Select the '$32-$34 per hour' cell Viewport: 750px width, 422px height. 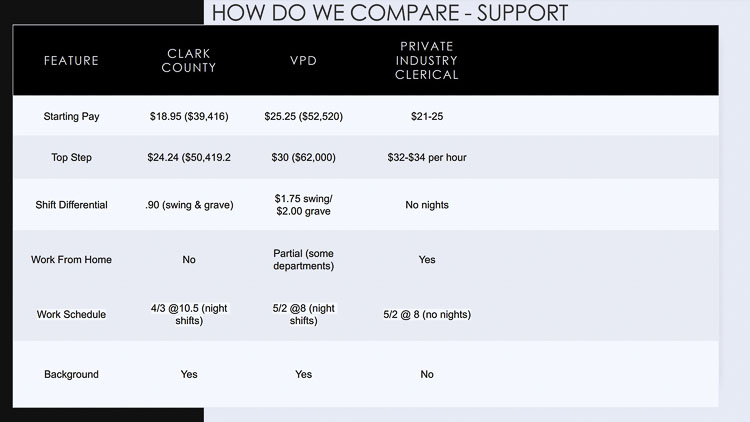click(x=427, y=158)
